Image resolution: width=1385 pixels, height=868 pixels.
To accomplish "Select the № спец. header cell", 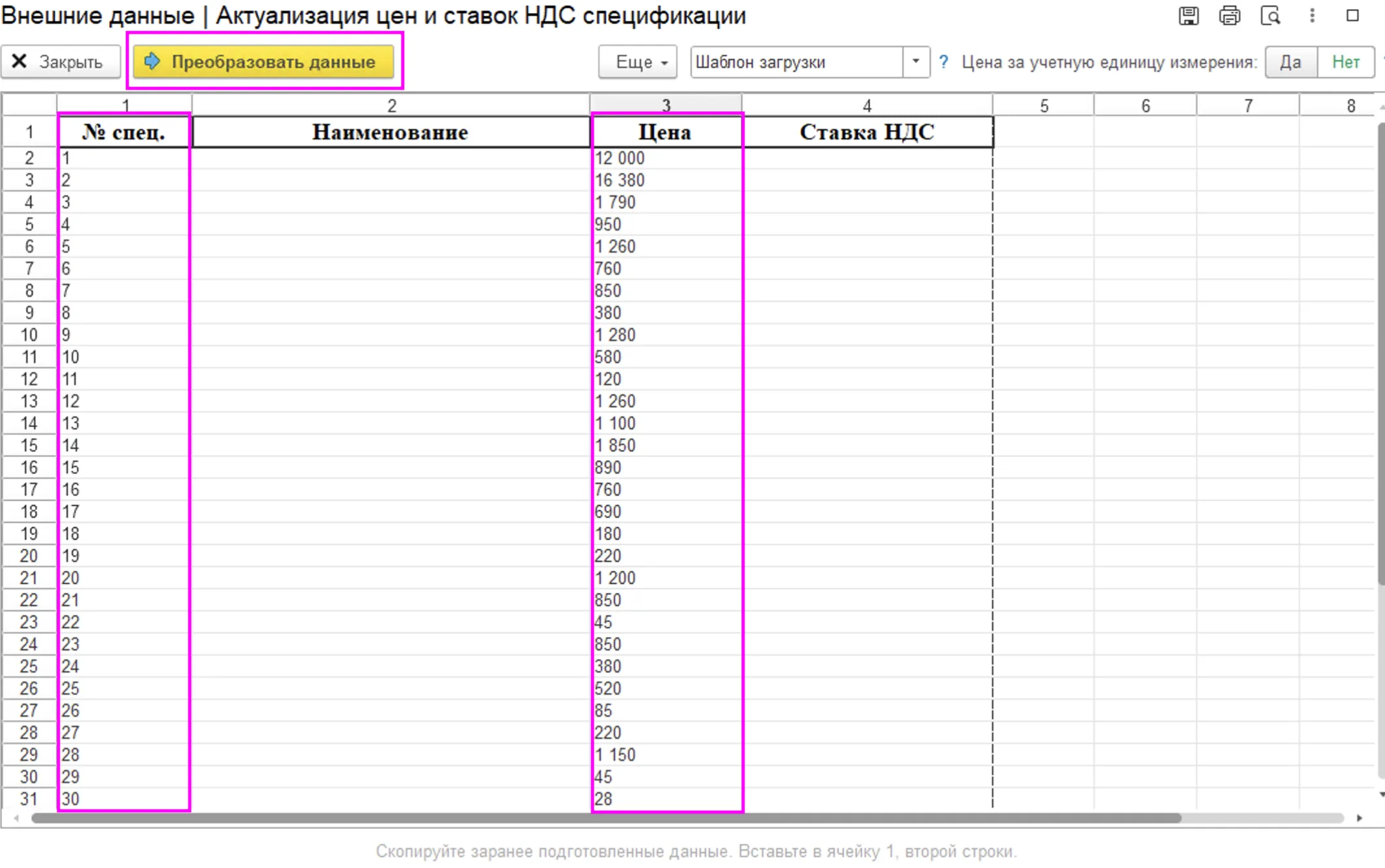I will (x=124, y=133).
